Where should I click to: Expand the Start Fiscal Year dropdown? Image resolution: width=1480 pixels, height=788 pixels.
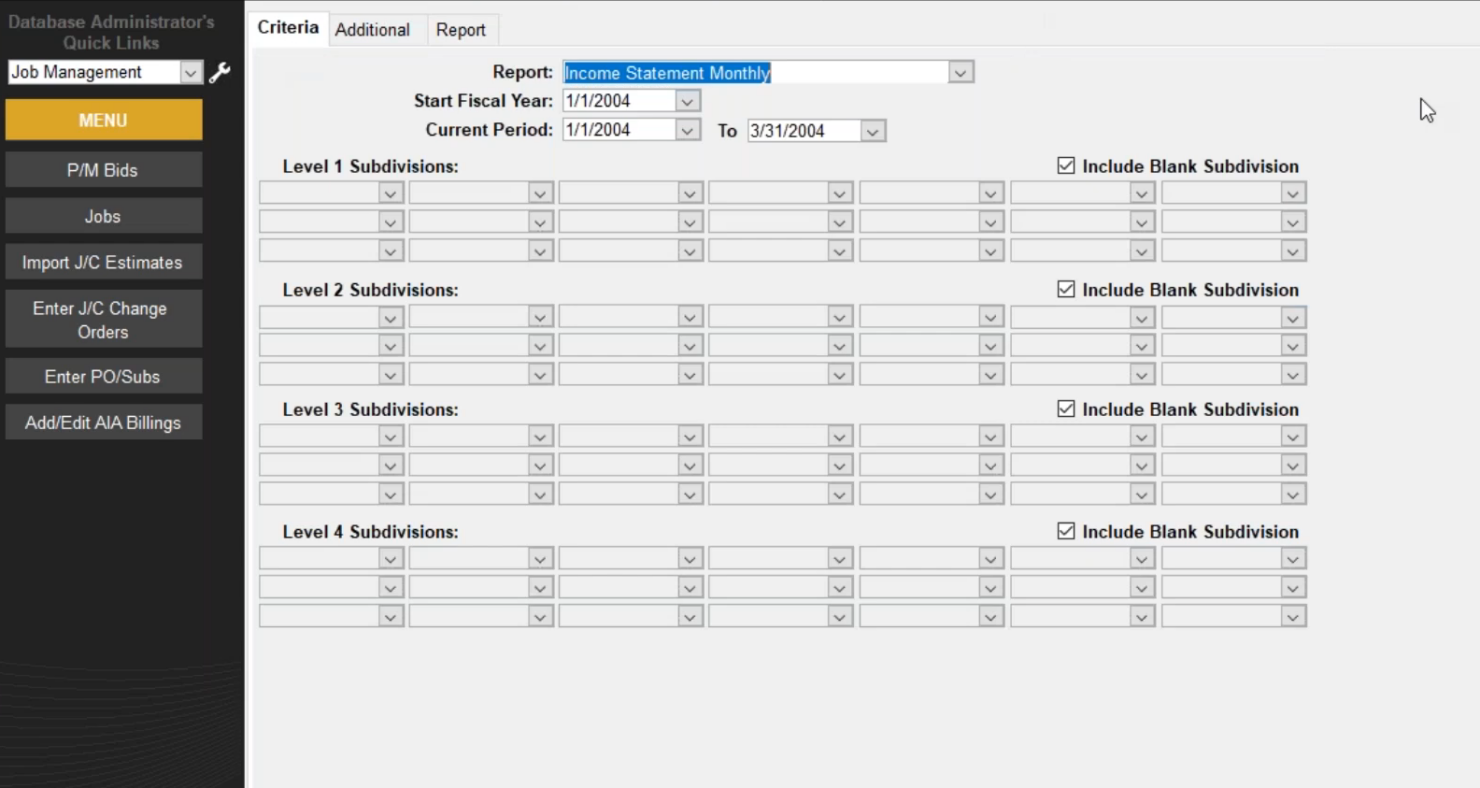[x=688, y=100]
